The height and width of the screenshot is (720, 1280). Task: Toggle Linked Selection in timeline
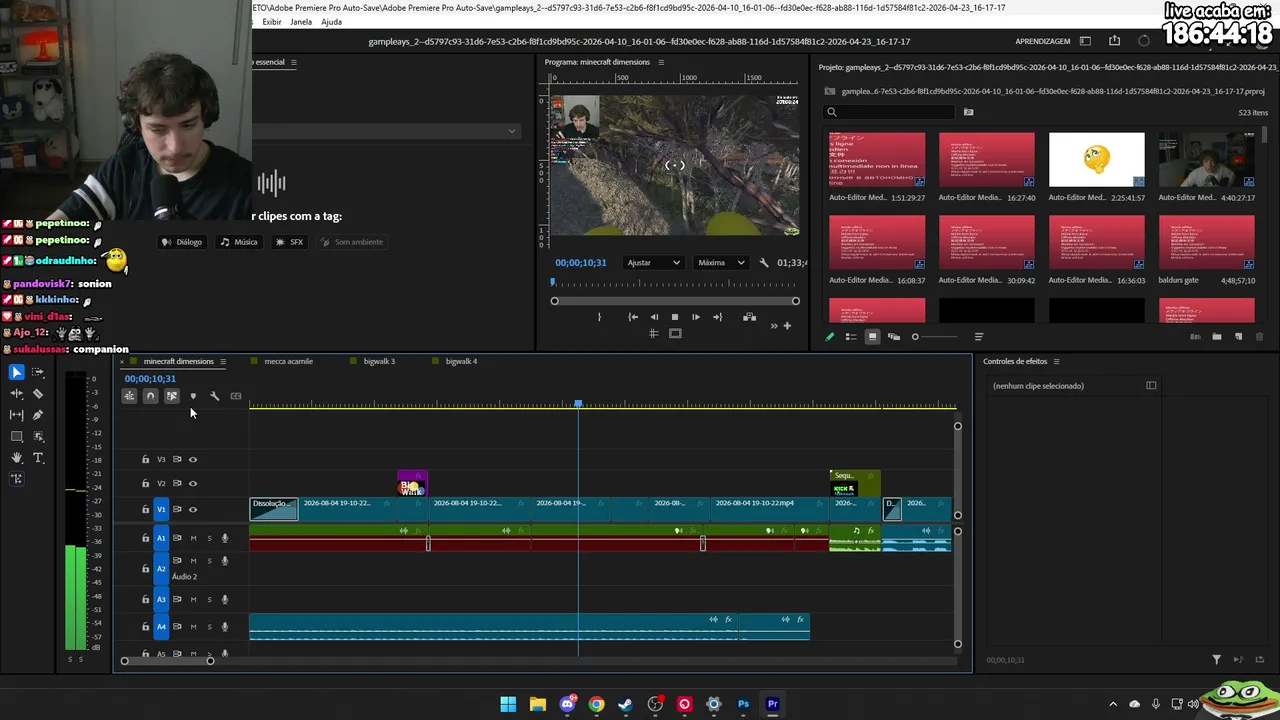coord(172,396)
